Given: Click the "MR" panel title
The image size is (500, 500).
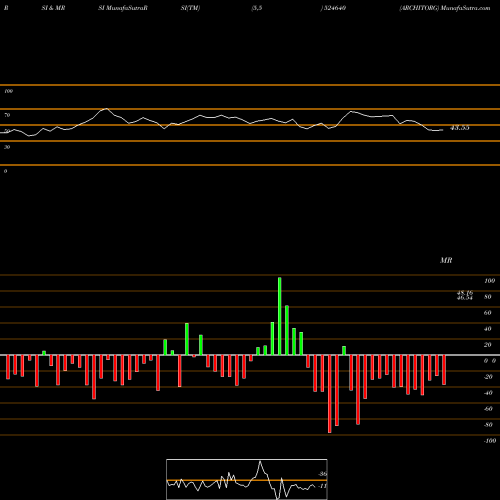Looking at the screenshot, I should click(446, 260).
